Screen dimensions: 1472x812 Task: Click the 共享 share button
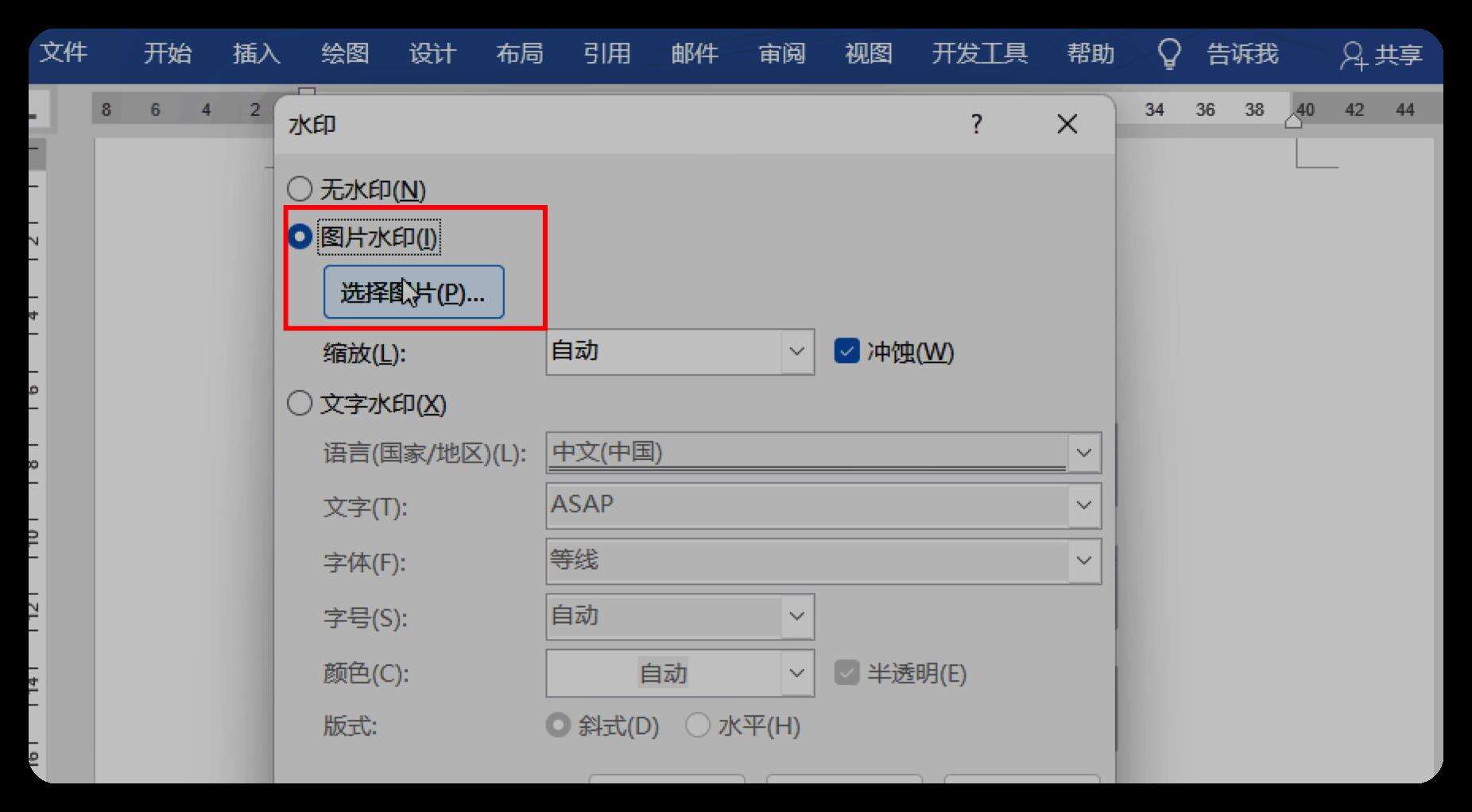pos(1381,55)
